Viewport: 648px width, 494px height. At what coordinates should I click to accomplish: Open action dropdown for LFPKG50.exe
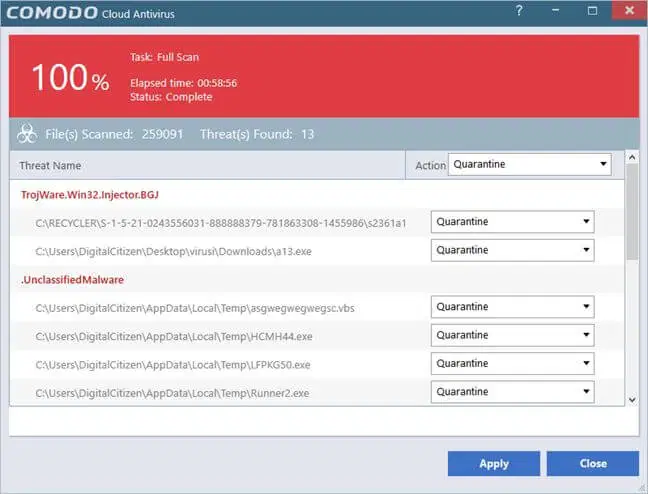click(x=512, y=363)
